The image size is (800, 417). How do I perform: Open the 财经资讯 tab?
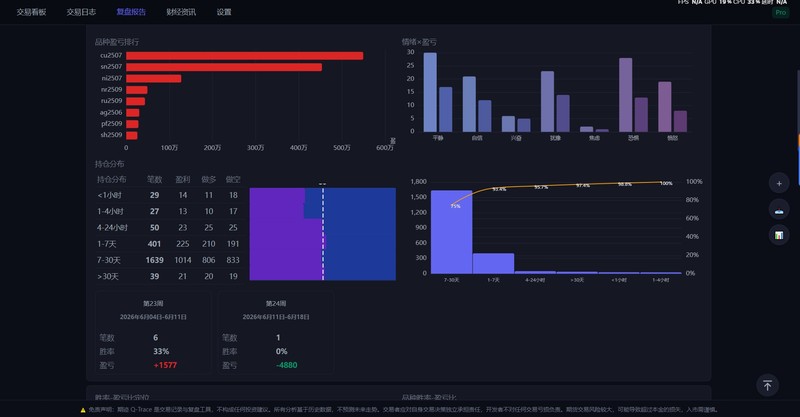pos(181,12)
